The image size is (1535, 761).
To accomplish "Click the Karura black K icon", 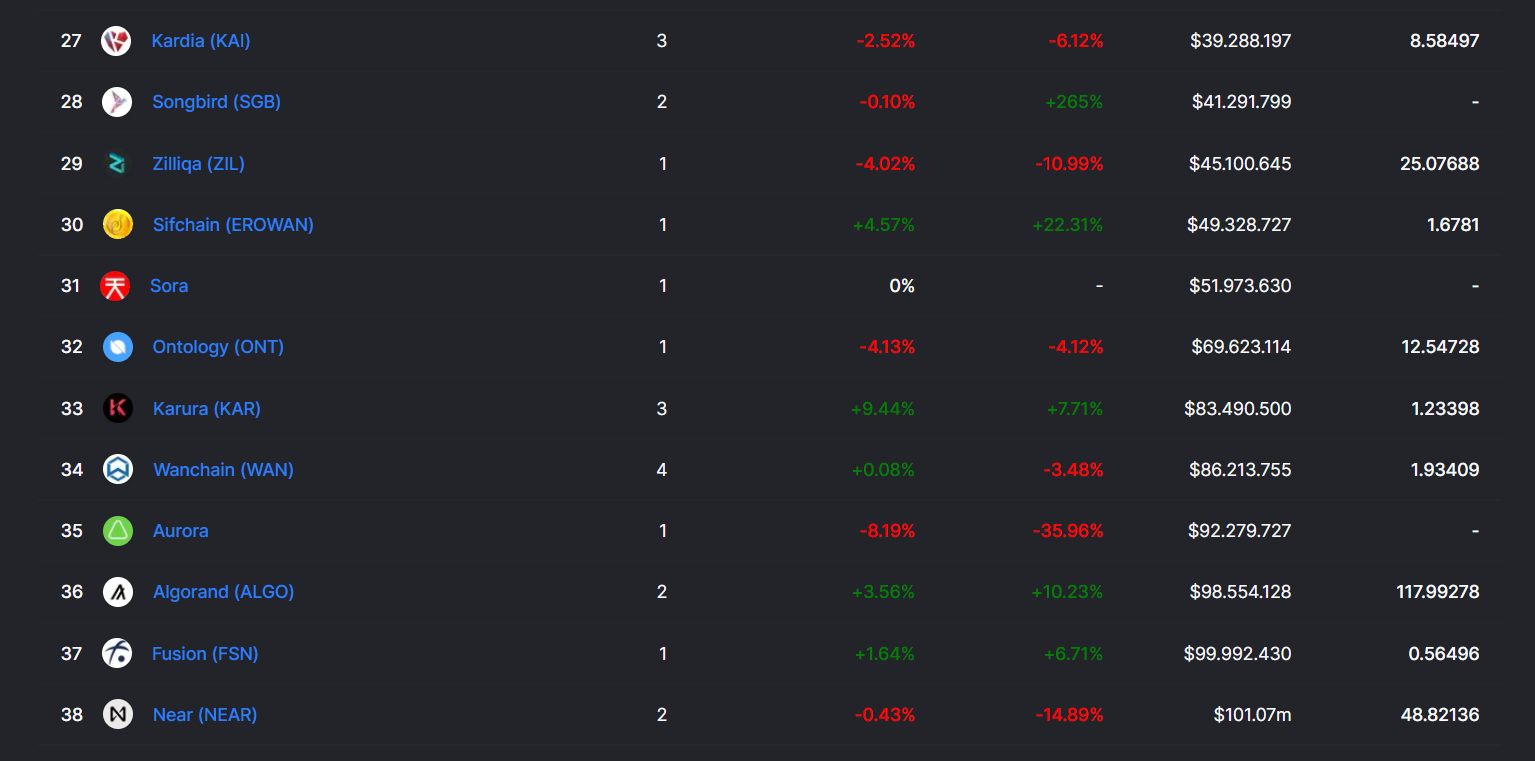I will pyautogui.click(x=118, y=408).
